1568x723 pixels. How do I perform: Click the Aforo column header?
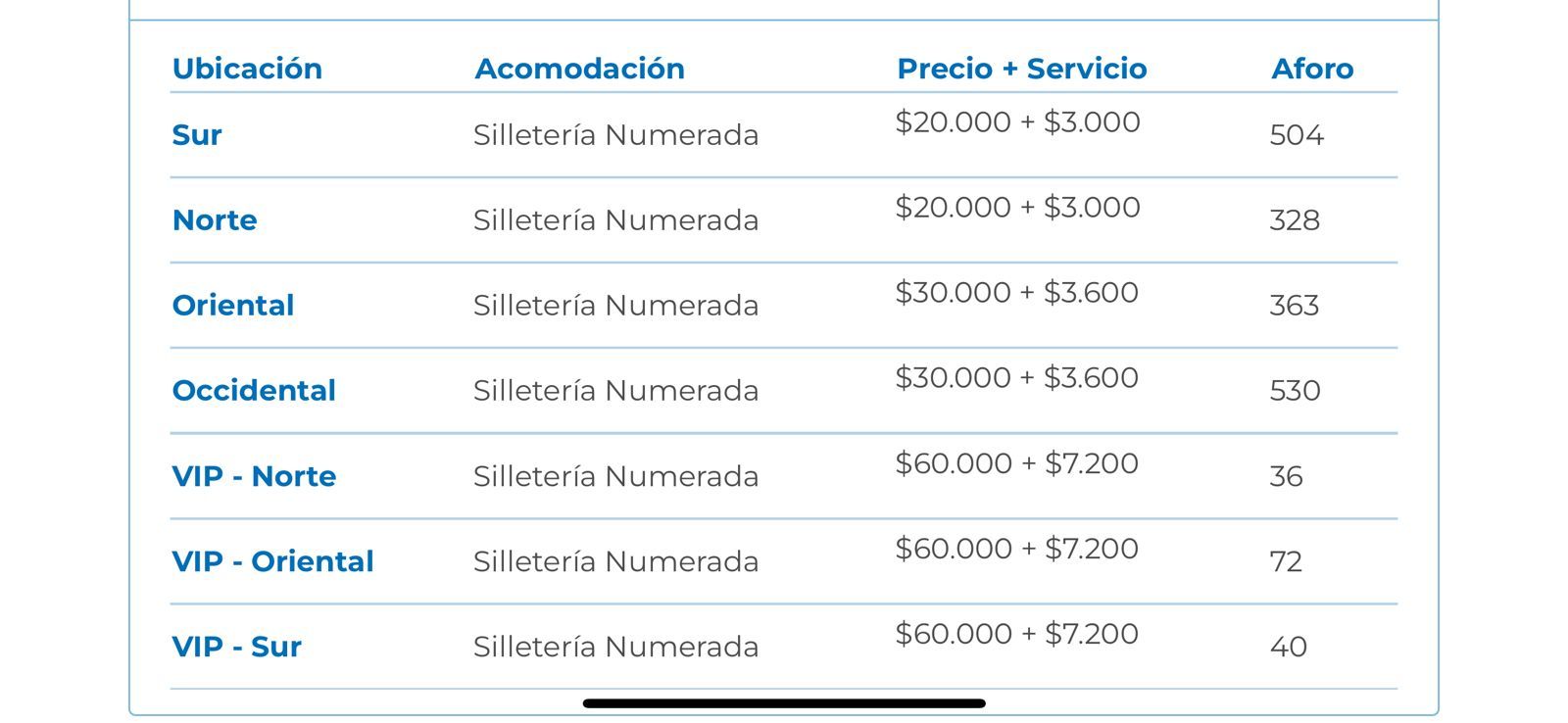tap(1312, 69)
